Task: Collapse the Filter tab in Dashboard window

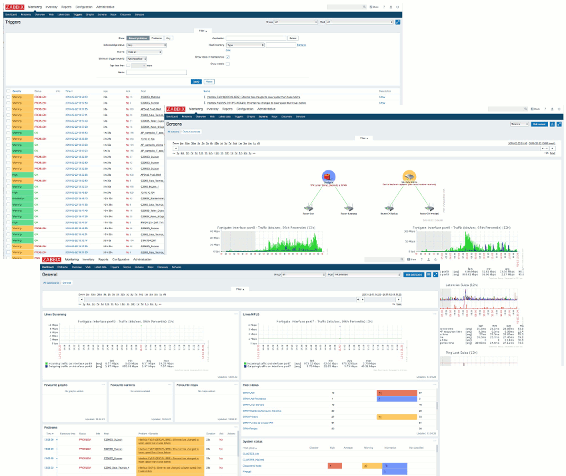Action: coord(240,289)
